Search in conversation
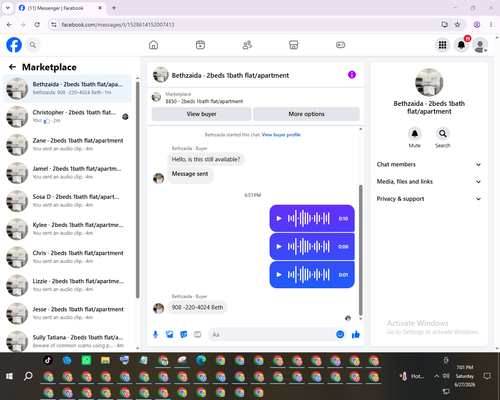Image resolution: width=500 pixels, height=400 pixels. [x=443, y=134]
